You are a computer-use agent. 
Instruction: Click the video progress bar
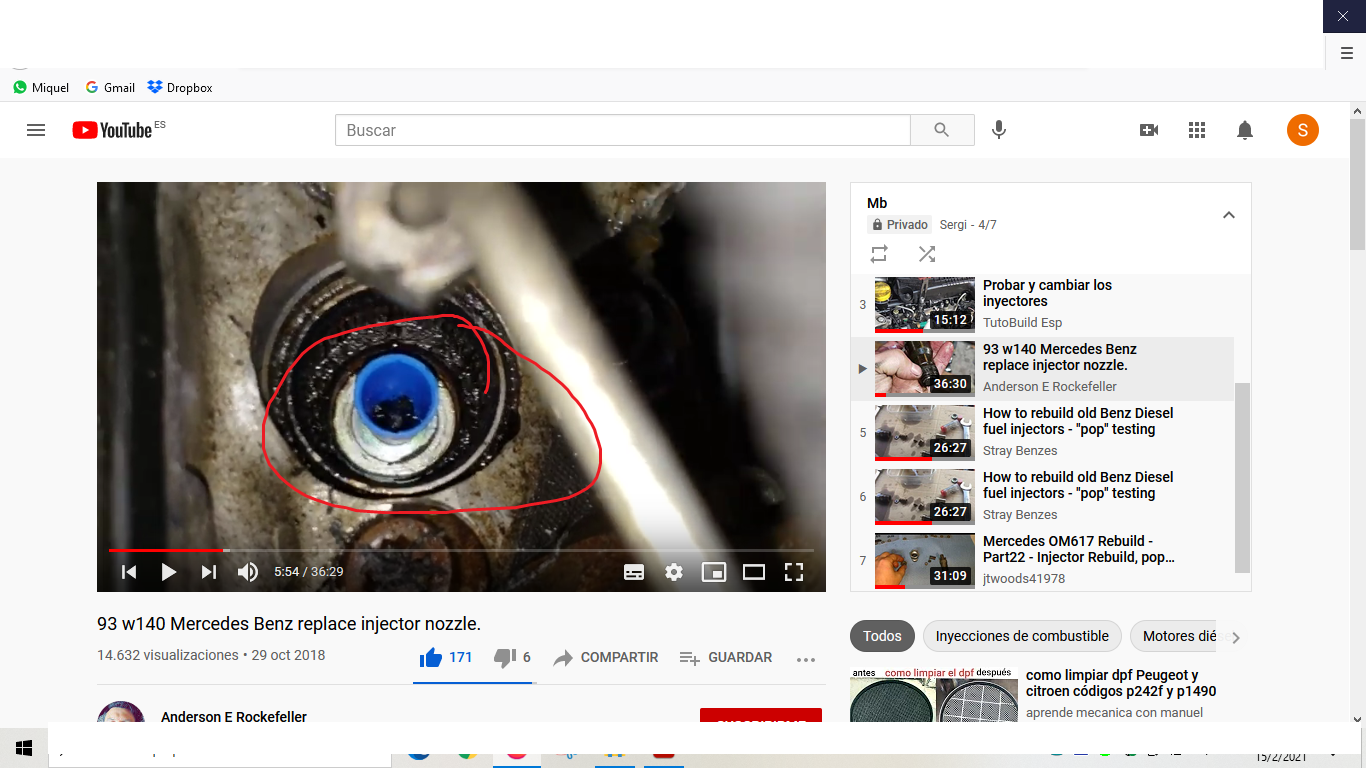460,550
